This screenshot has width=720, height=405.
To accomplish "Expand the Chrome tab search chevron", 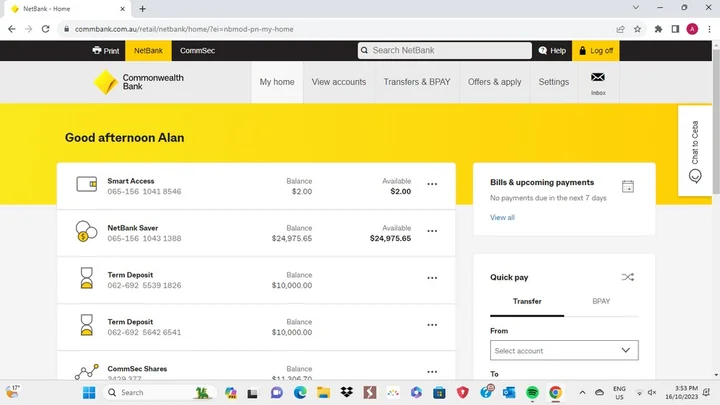I will click(636, 8).
